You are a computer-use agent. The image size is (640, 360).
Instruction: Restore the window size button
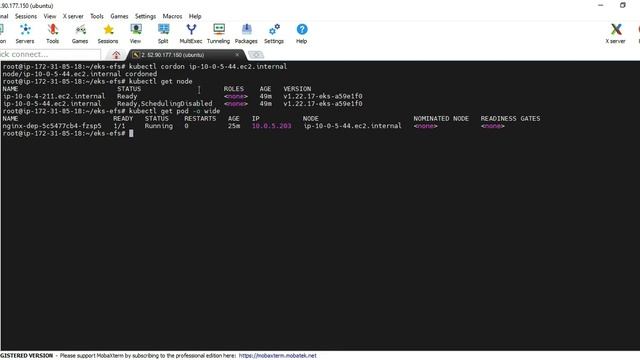point(622,5)
